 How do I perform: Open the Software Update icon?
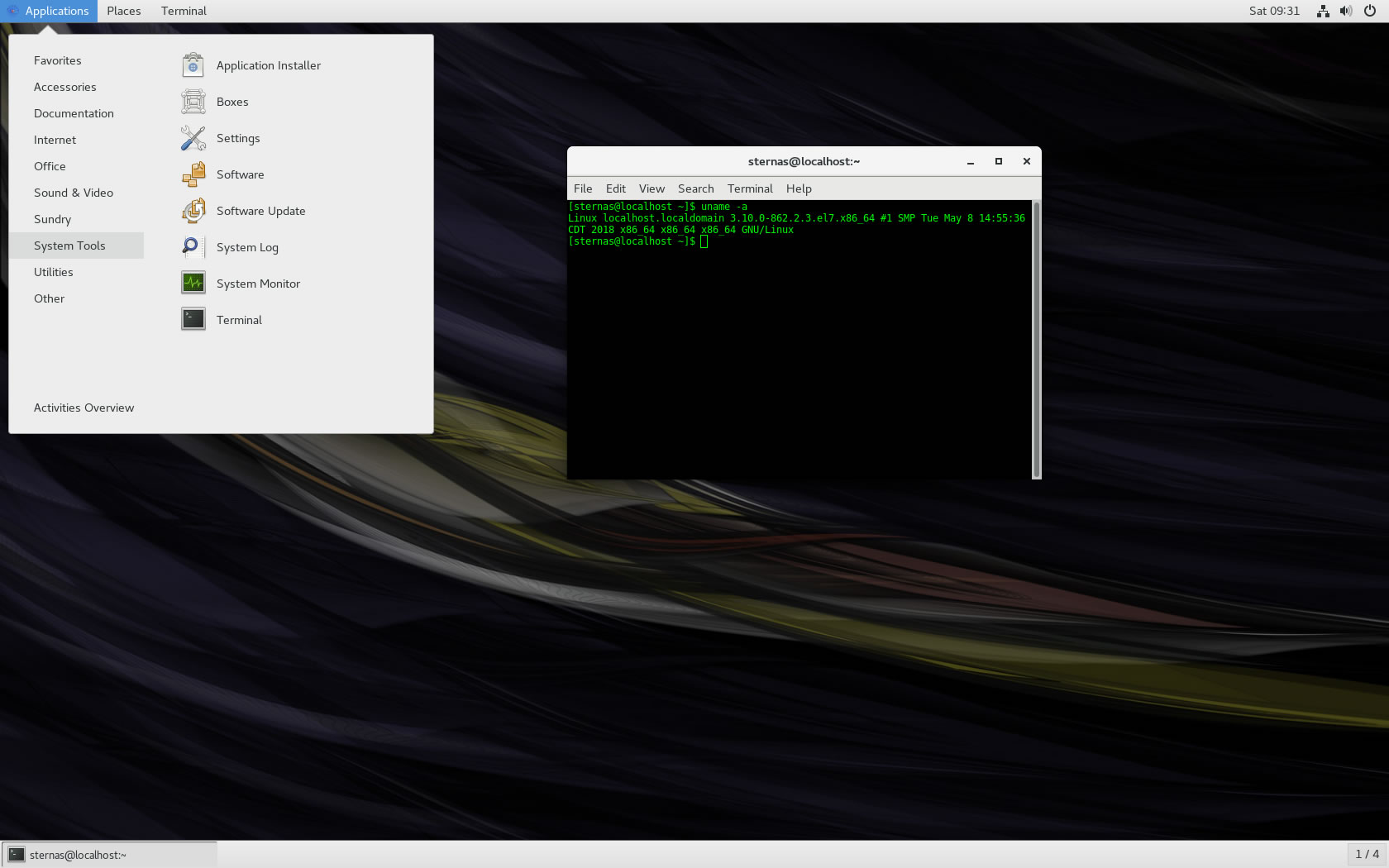[193, 211]
